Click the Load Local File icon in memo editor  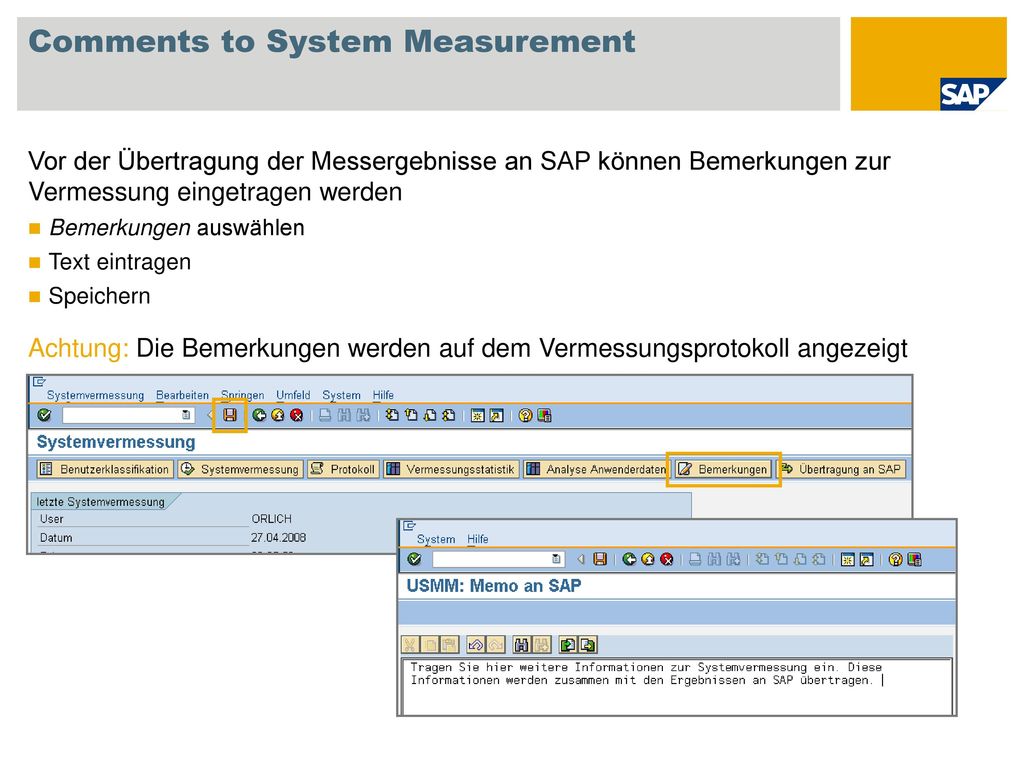568,645
